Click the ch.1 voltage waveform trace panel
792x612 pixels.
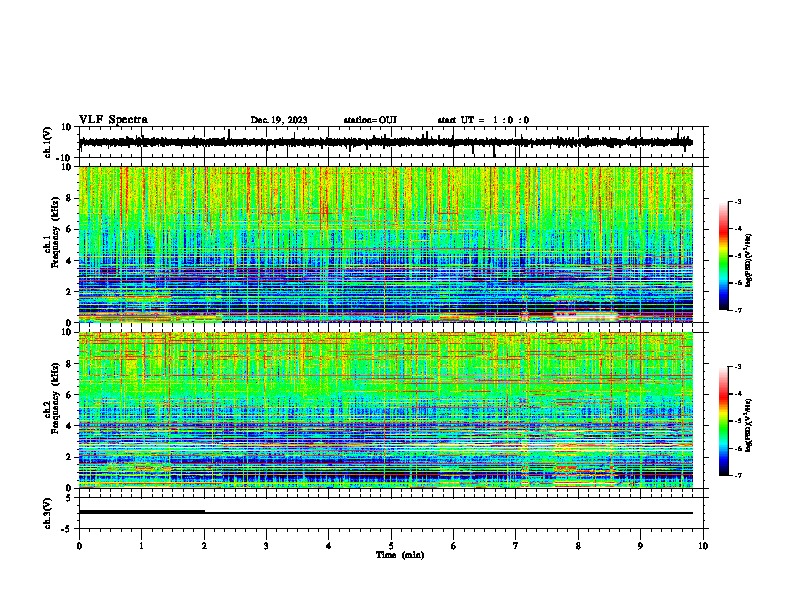(x=393, y=142)
